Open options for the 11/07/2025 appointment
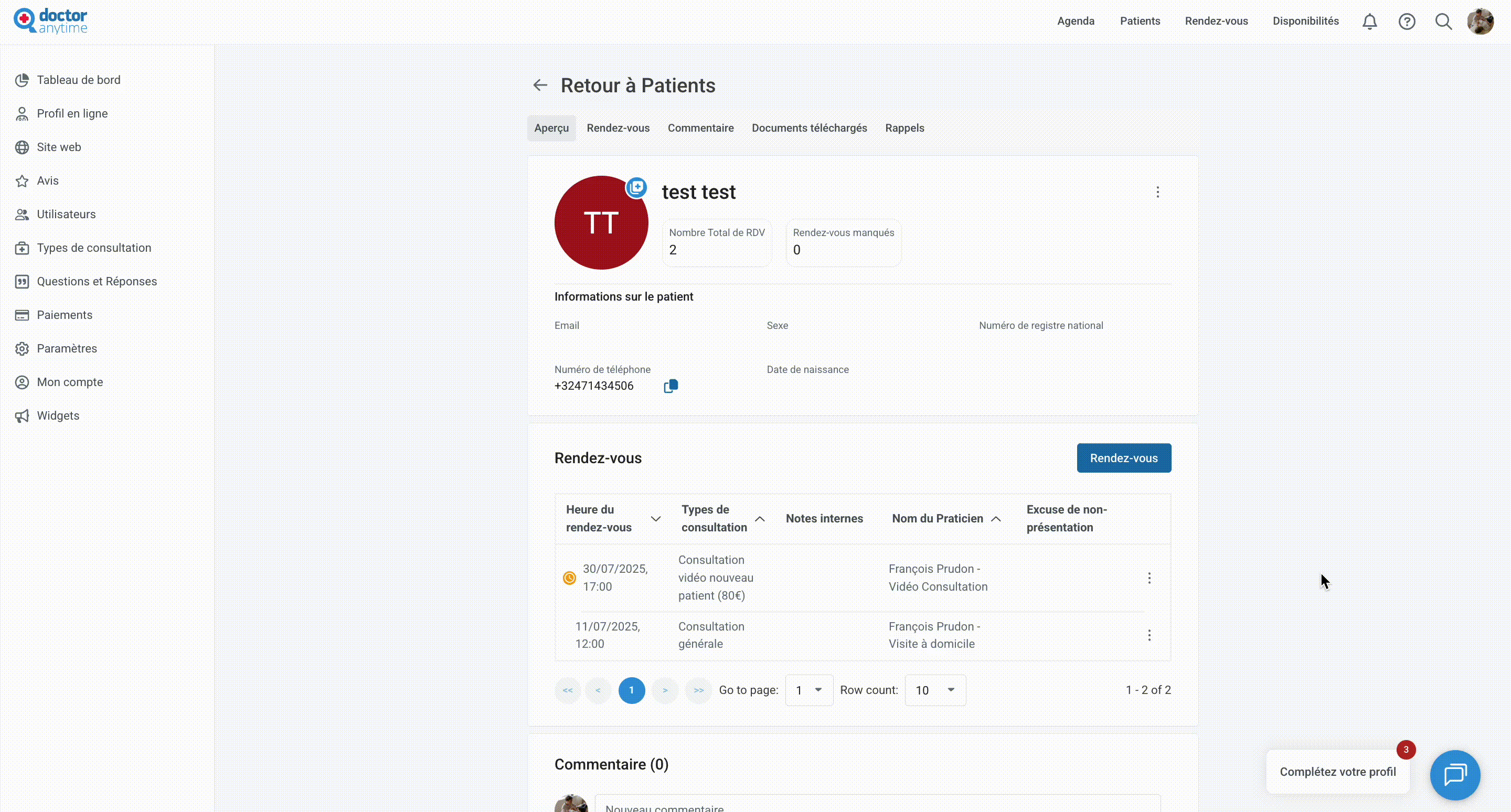1511x812 pixels. tap(1149, 635)
